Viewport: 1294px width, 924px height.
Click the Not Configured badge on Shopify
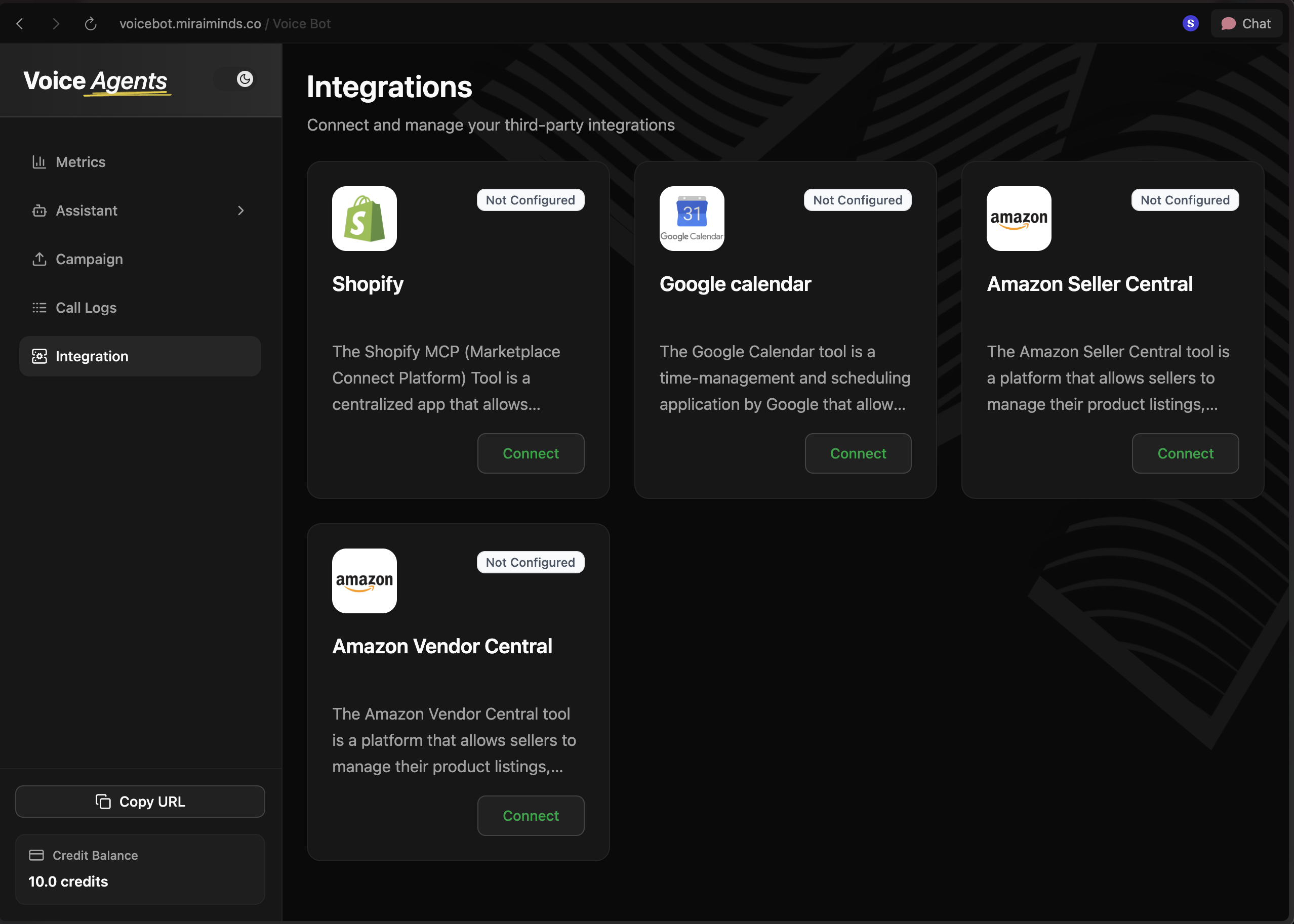530,200
